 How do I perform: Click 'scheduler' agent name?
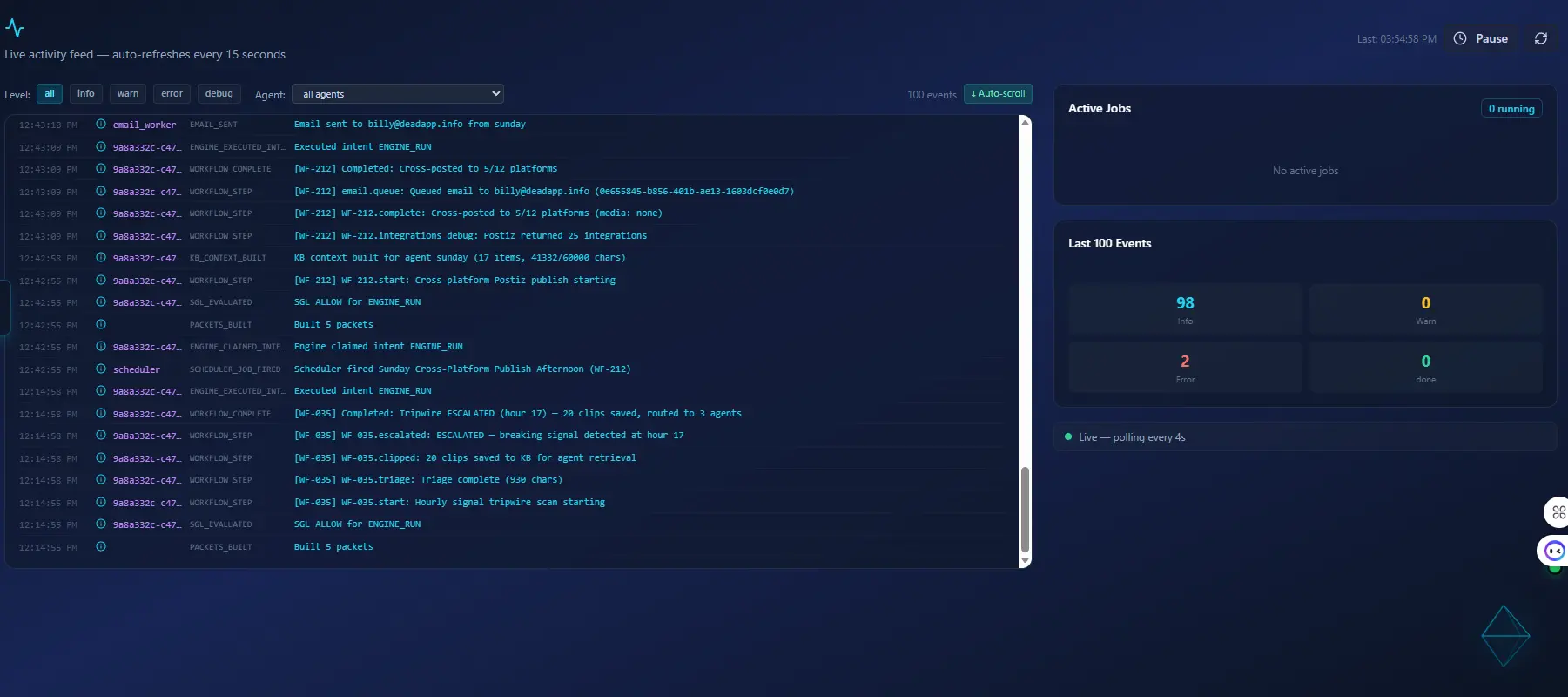click(x=137, y=369)
